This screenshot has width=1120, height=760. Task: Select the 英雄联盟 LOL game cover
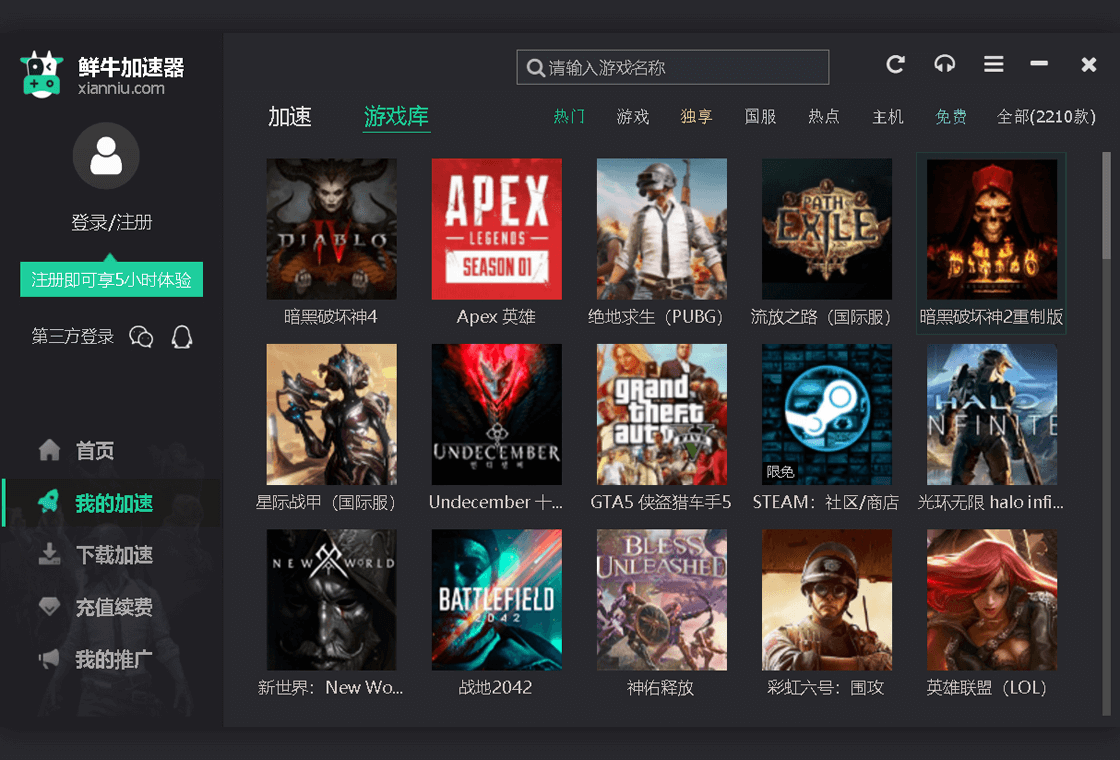[x=991, y=600]
